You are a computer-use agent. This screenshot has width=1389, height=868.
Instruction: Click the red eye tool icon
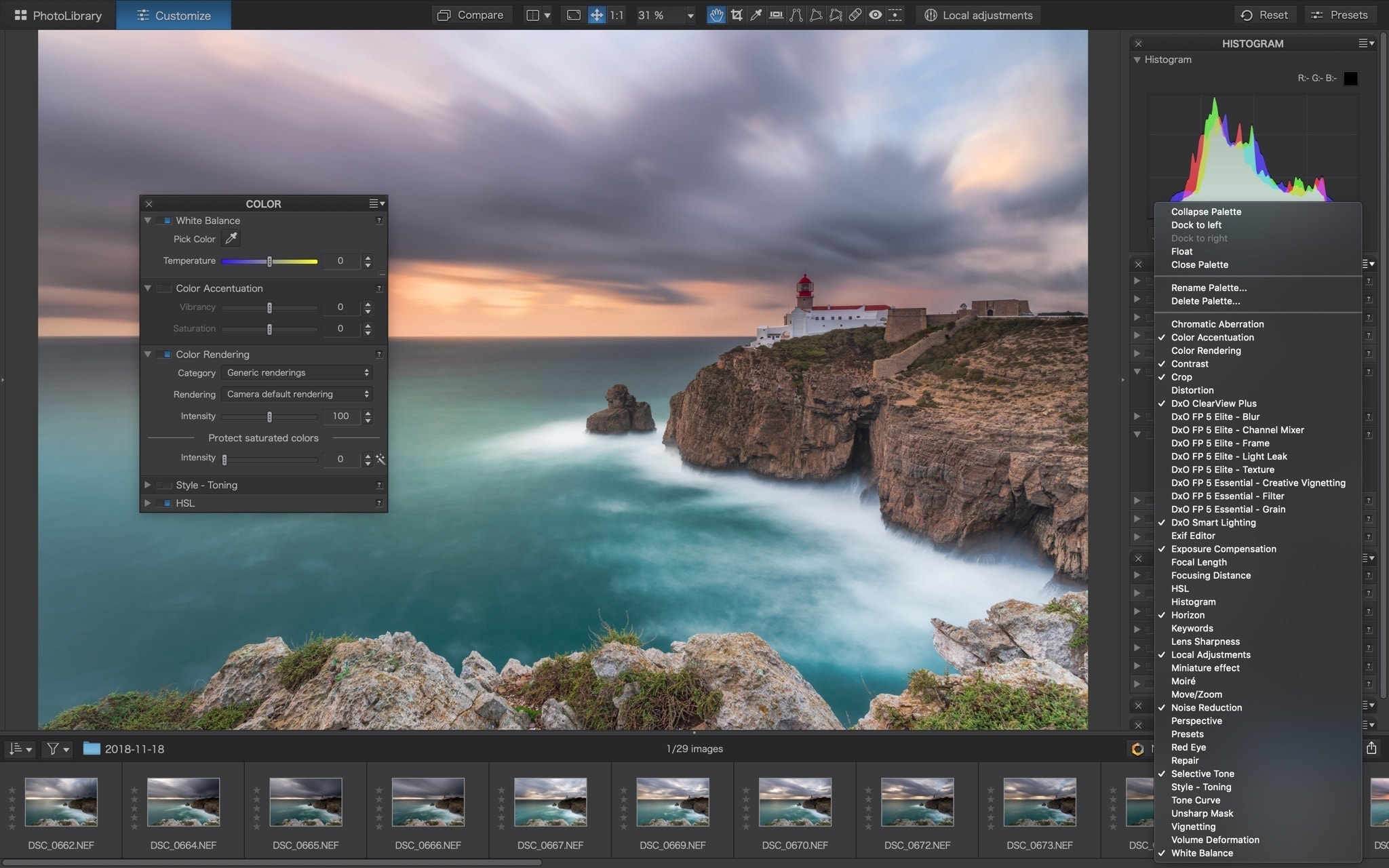[x=876, y=15]
